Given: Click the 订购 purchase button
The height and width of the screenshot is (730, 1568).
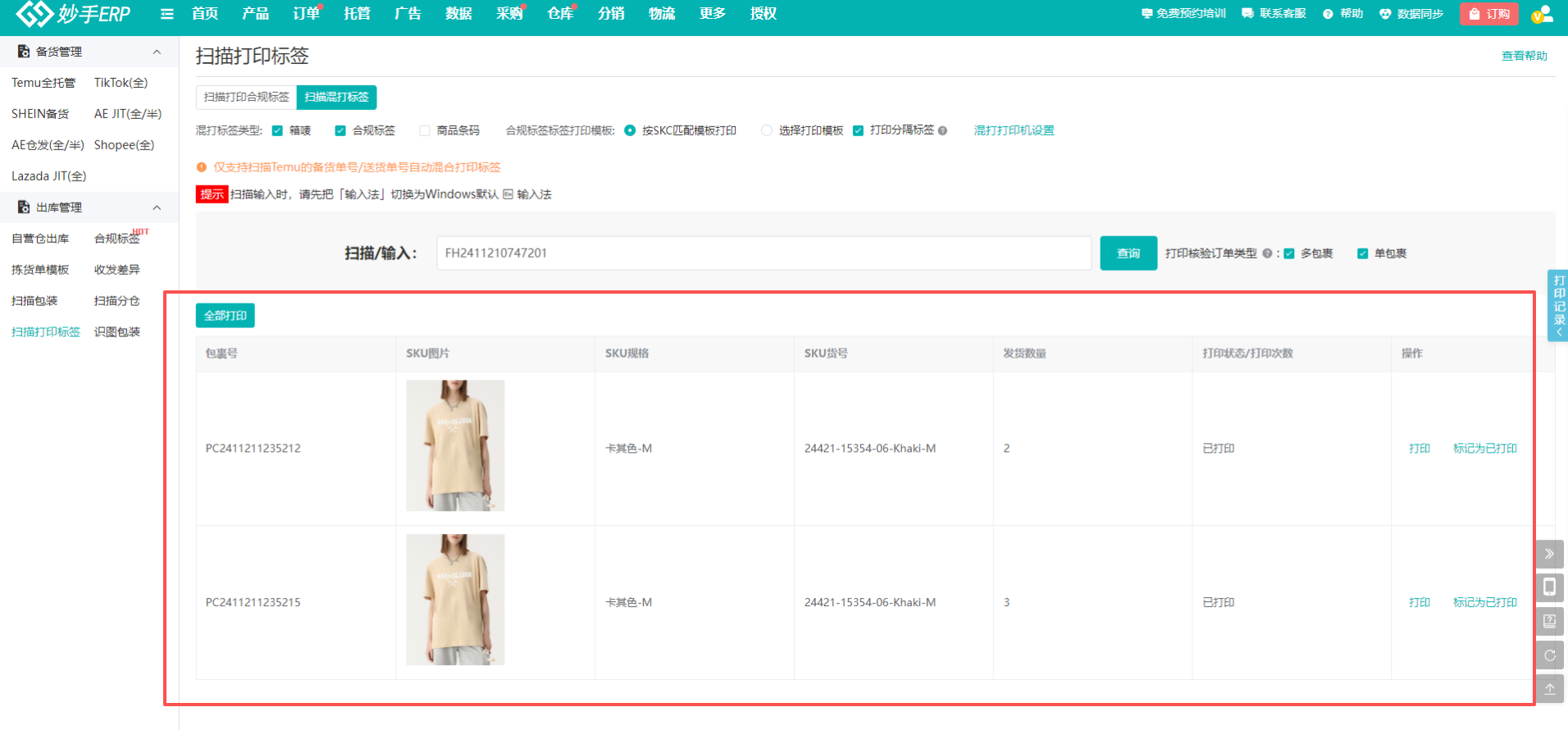Looking at the screenshot, I should 1489,14.
